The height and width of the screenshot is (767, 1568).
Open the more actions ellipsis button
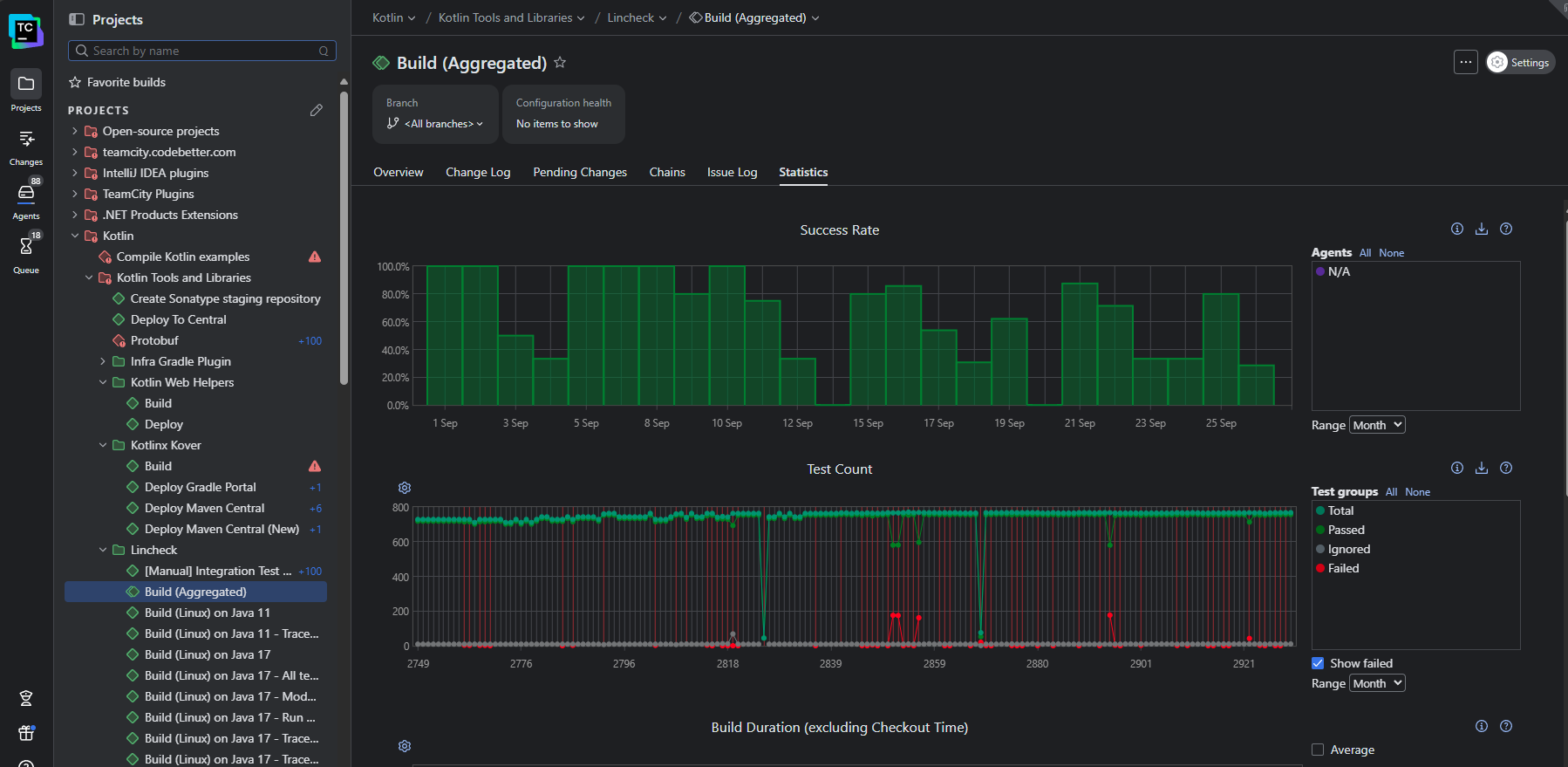(1465, 62)
